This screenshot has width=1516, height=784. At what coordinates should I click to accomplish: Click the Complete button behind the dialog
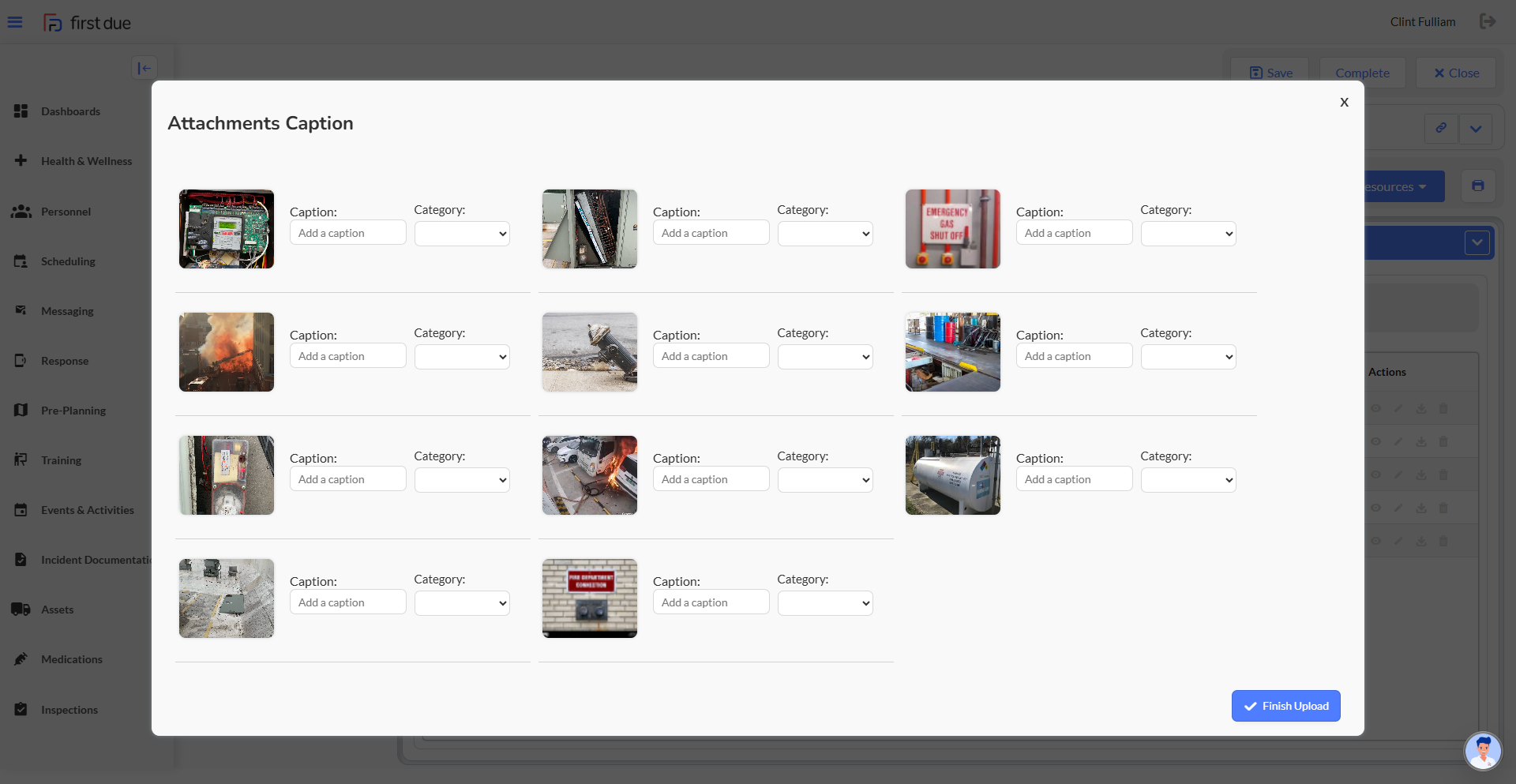tap(1362, 73)
